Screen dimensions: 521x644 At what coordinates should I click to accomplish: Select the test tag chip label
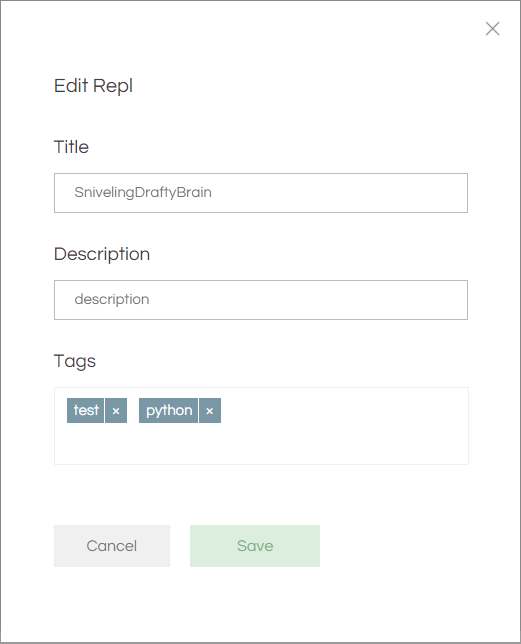coord(85,410)
